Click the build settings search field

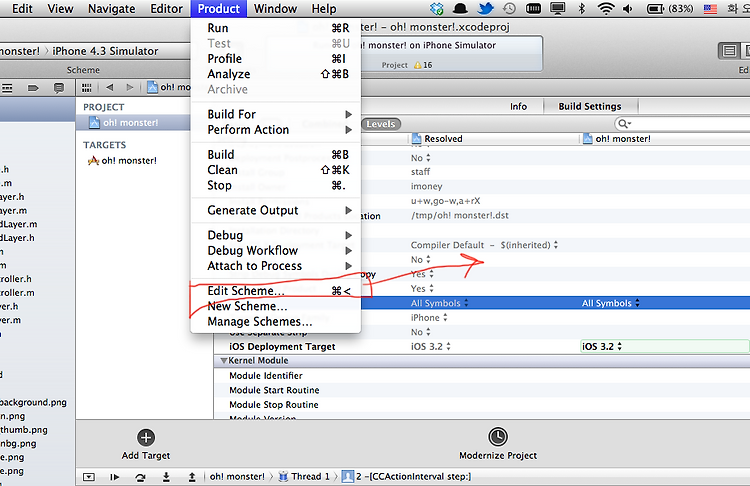pyautogui.click(x=682, y=124)
